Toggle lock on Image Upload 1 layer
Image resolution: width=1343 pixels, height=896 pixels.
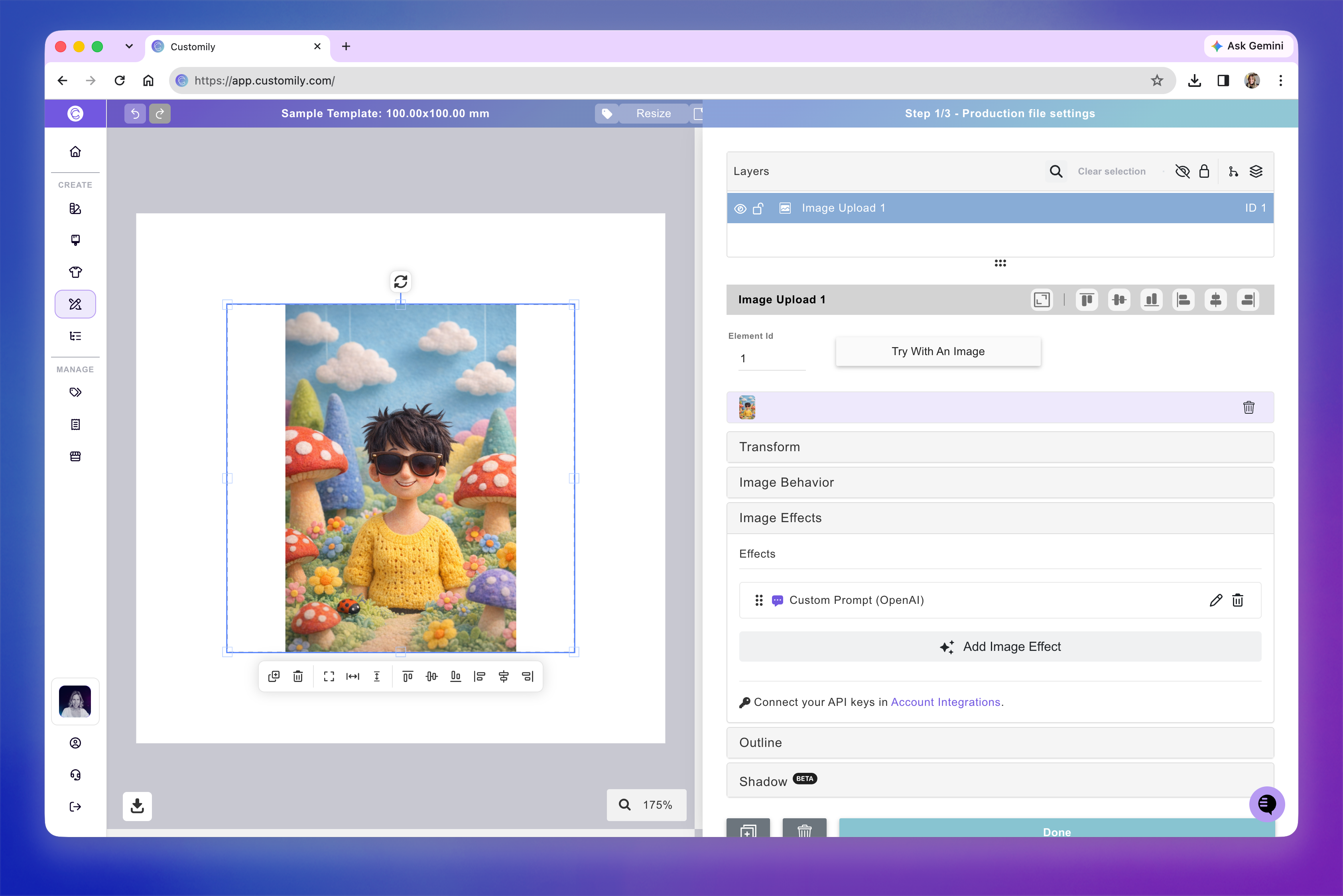point(758,208)
